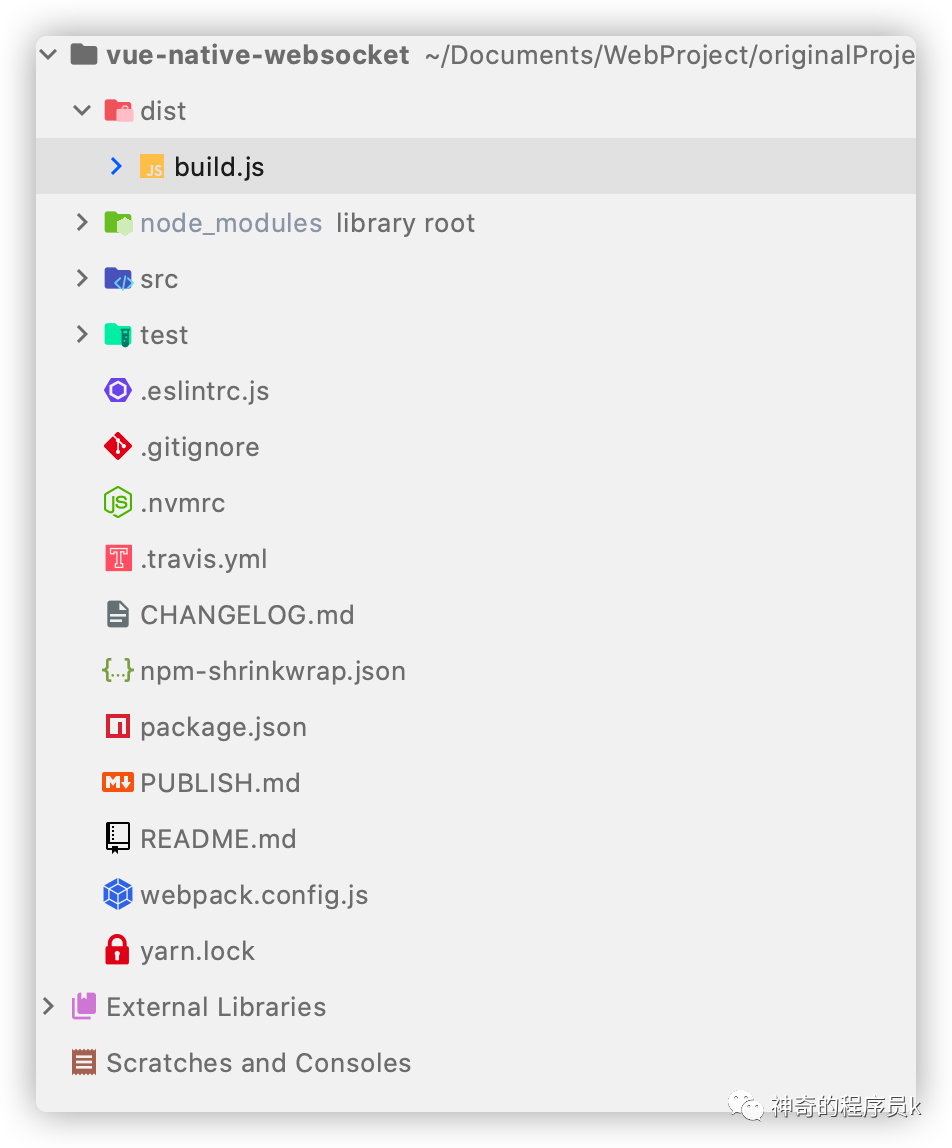The width and height of the screenshot is (952, 1148).
Task: Click the webpack cube icon
Action: click(118, 895)
